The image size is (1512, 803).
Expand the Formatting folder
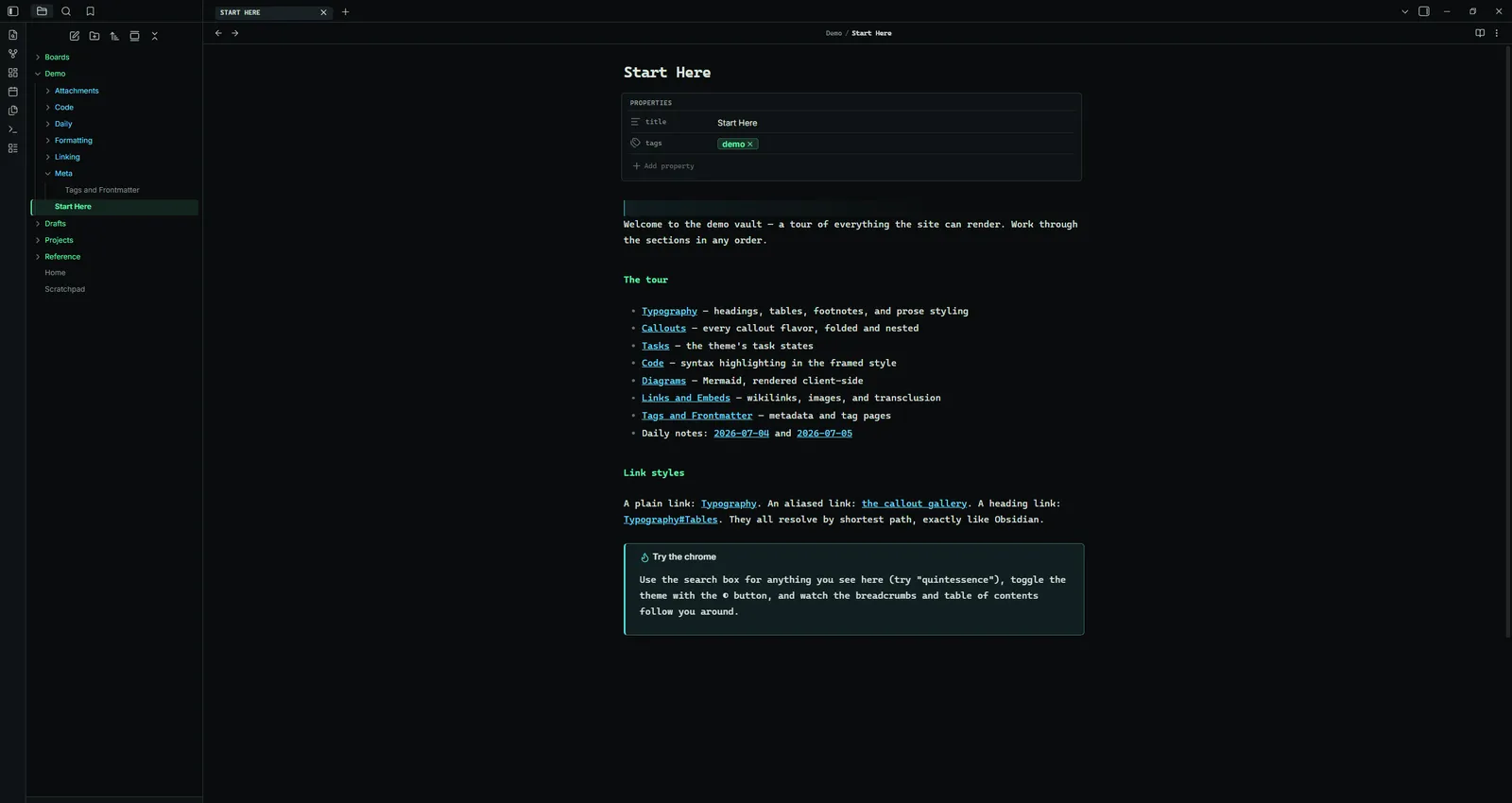point(74,141)
